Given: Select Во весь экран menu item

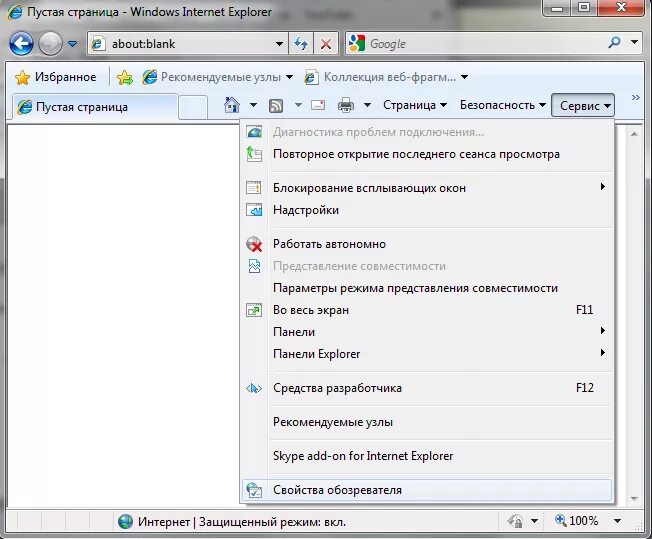Looking at the screenshot, I should 426,310.
